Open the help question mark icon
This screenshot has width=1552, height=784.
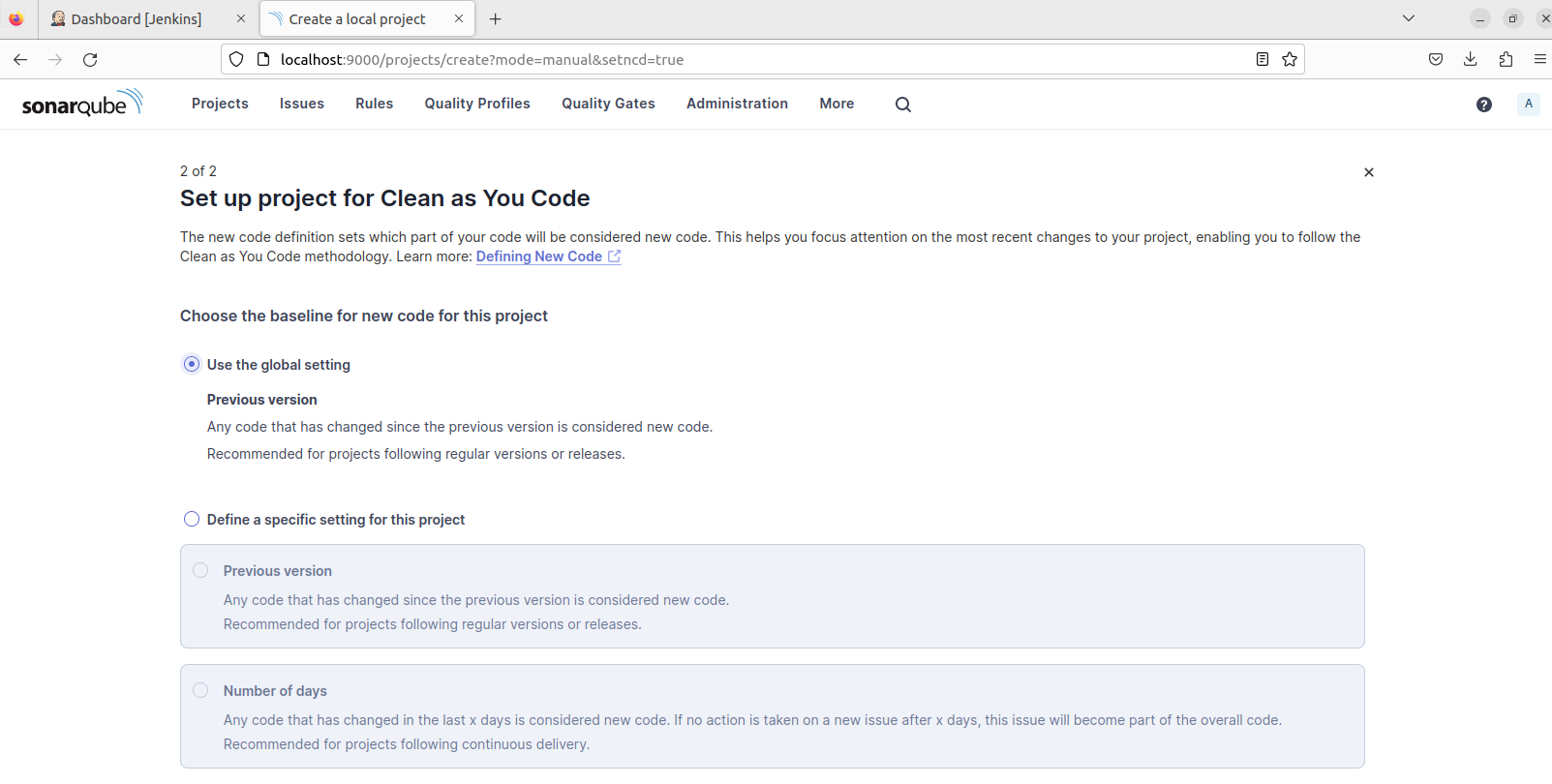click(1483, 105)
